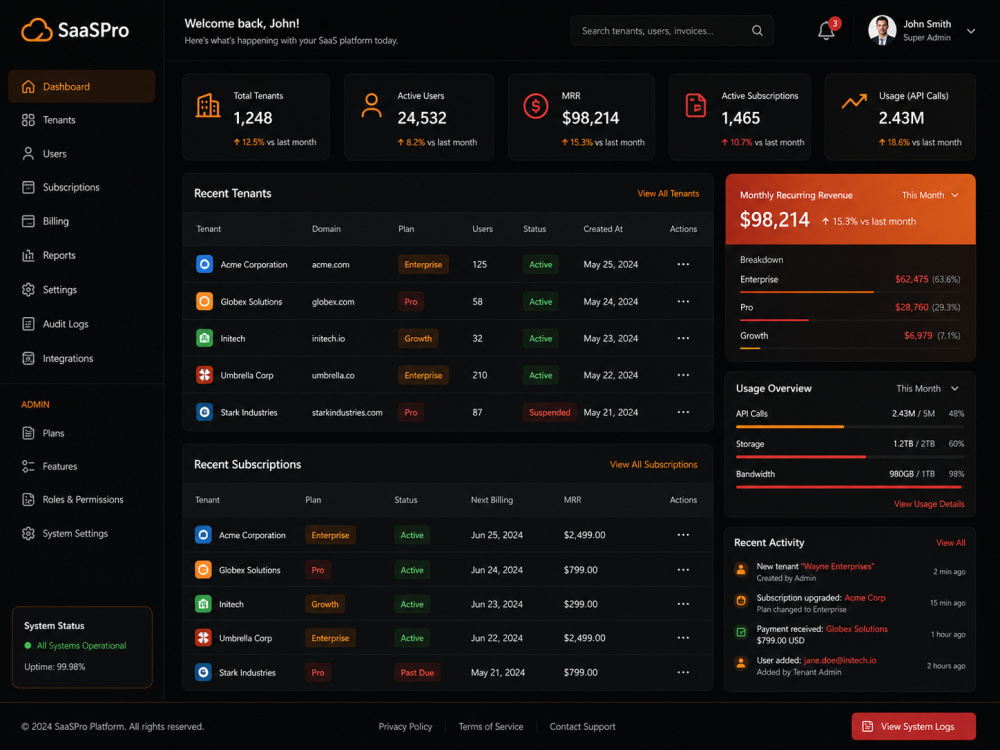This screenshot has width=1000, height=750.
Task: Open the MRR card This Month dropdown
Action: coord(930,195)
